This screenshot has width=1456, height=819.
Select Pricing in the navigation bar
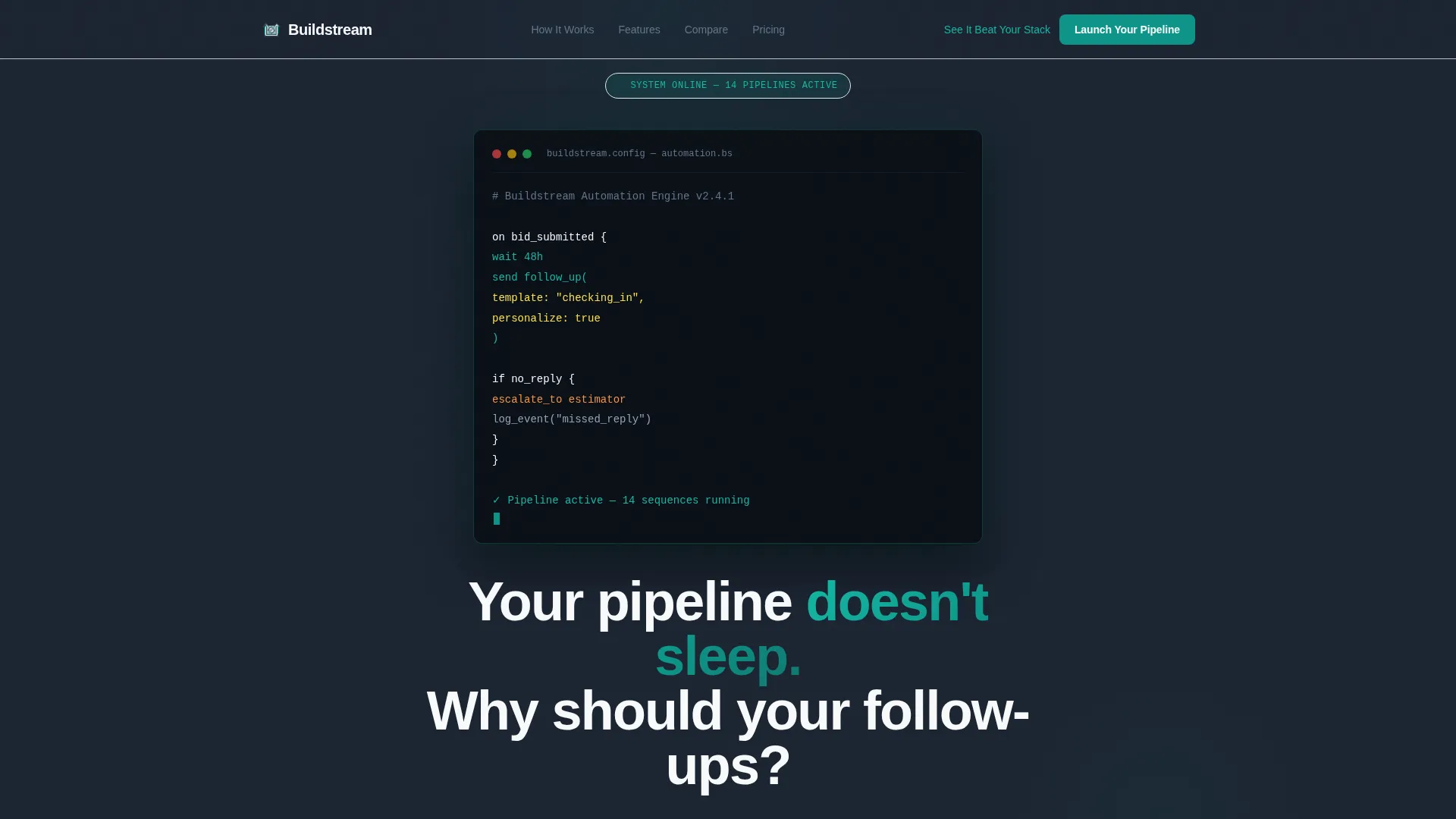[768, 30]
